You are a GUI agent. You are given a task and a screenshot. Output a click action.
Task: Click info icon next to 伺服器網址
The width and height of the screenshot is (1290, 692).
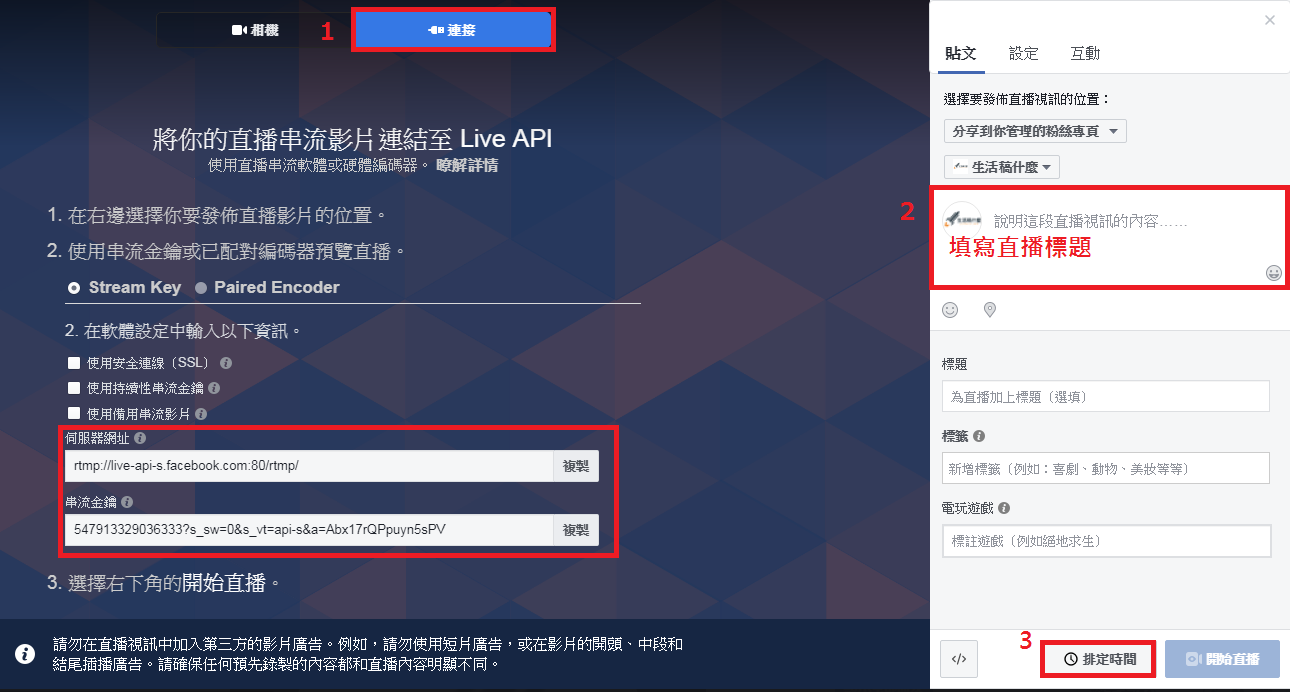pyautogui.click(x=140, y=438)
